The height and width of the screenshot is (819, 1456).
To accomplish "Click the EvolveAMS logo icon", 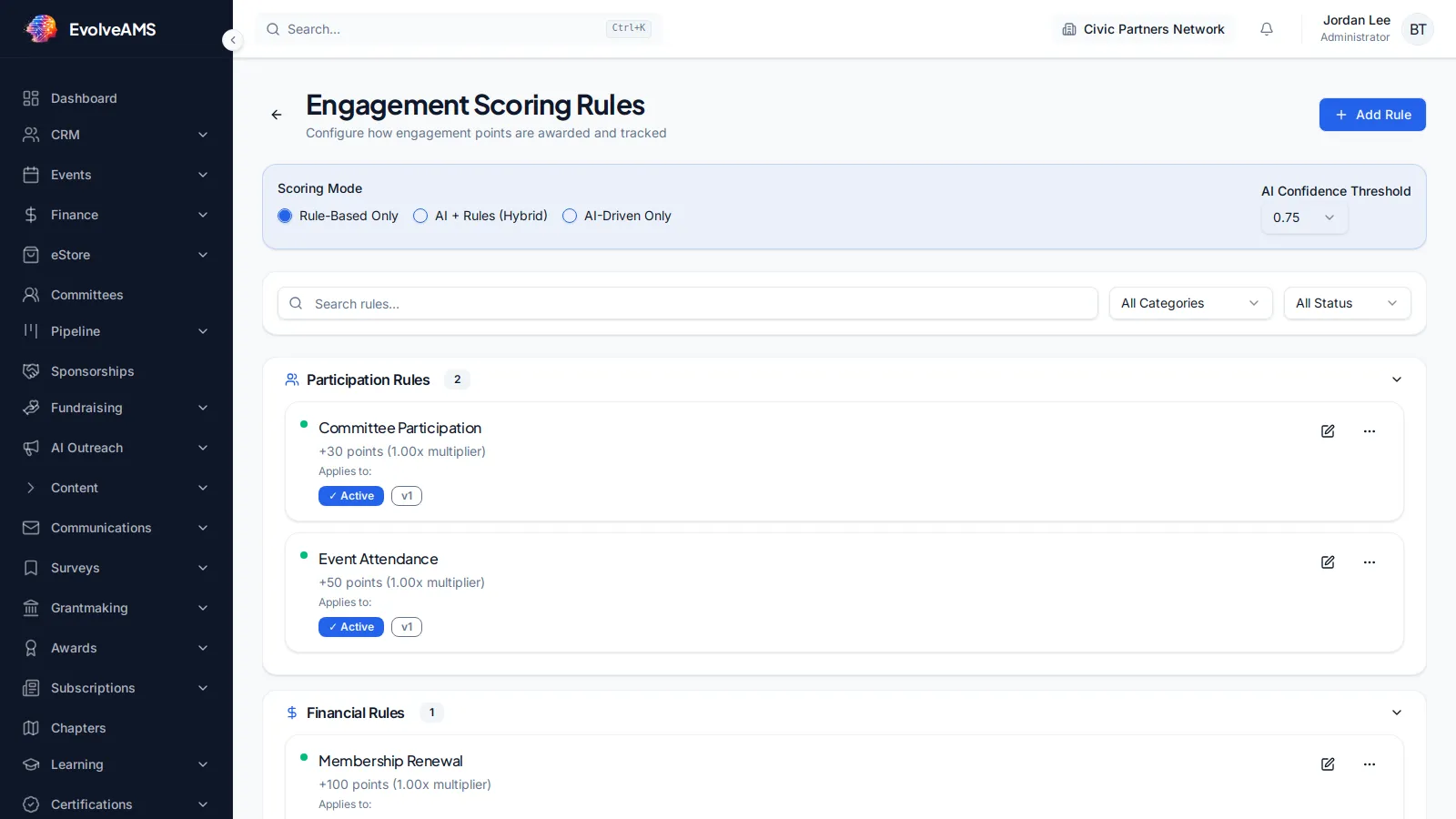I will [40, 29].
